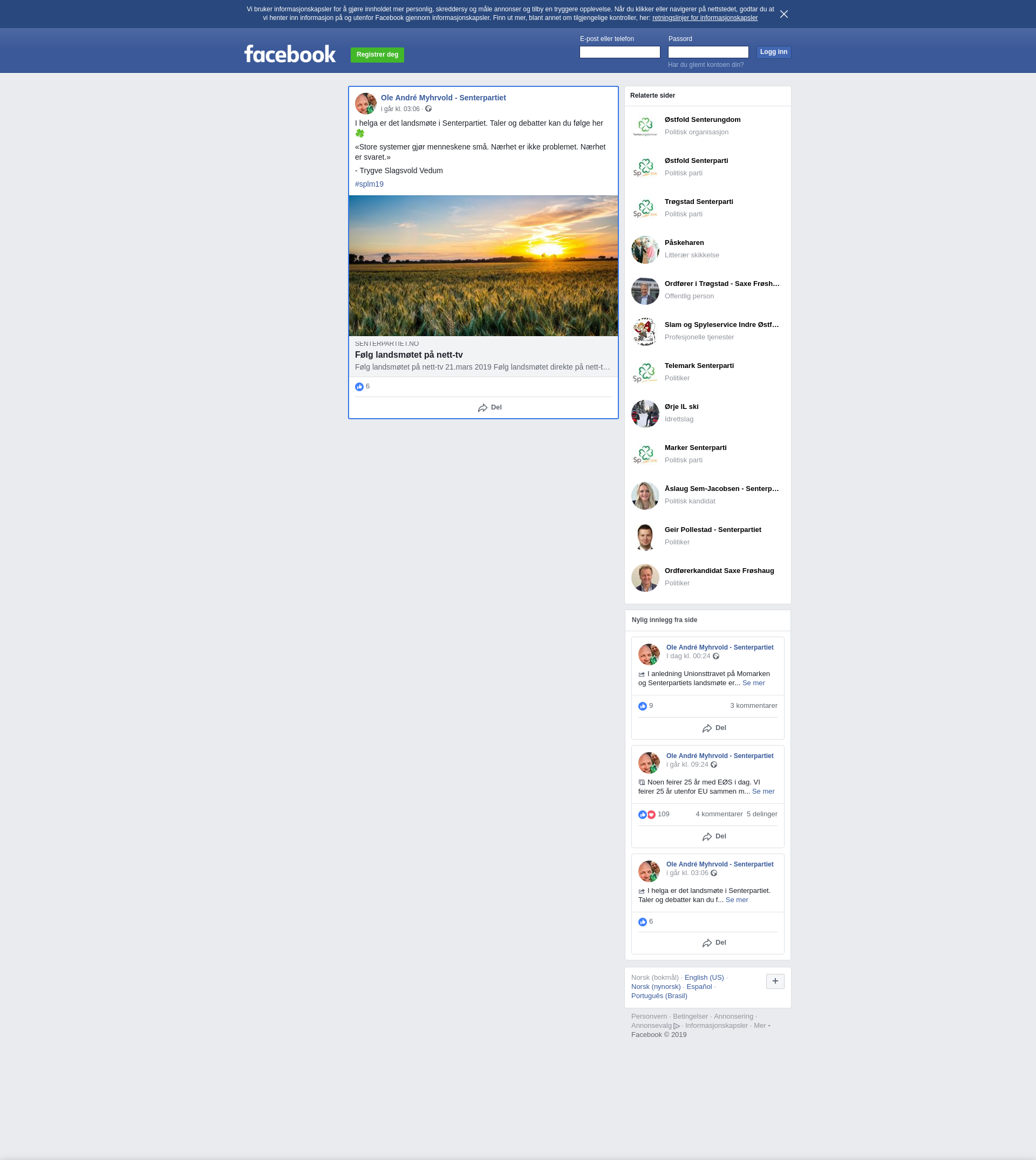
Task: Click Marker Senterparti clover logo
Action: click(x=645, y=454)
